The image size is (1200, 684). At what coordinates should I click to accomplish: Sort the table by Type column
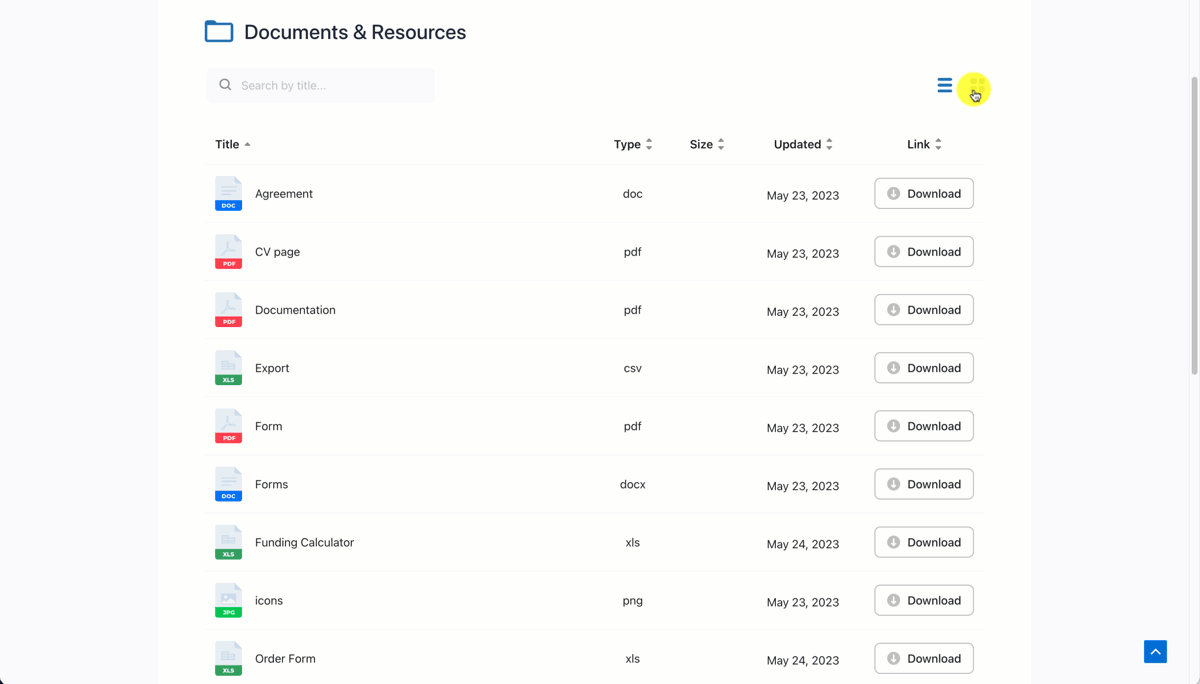coord(633,144)
